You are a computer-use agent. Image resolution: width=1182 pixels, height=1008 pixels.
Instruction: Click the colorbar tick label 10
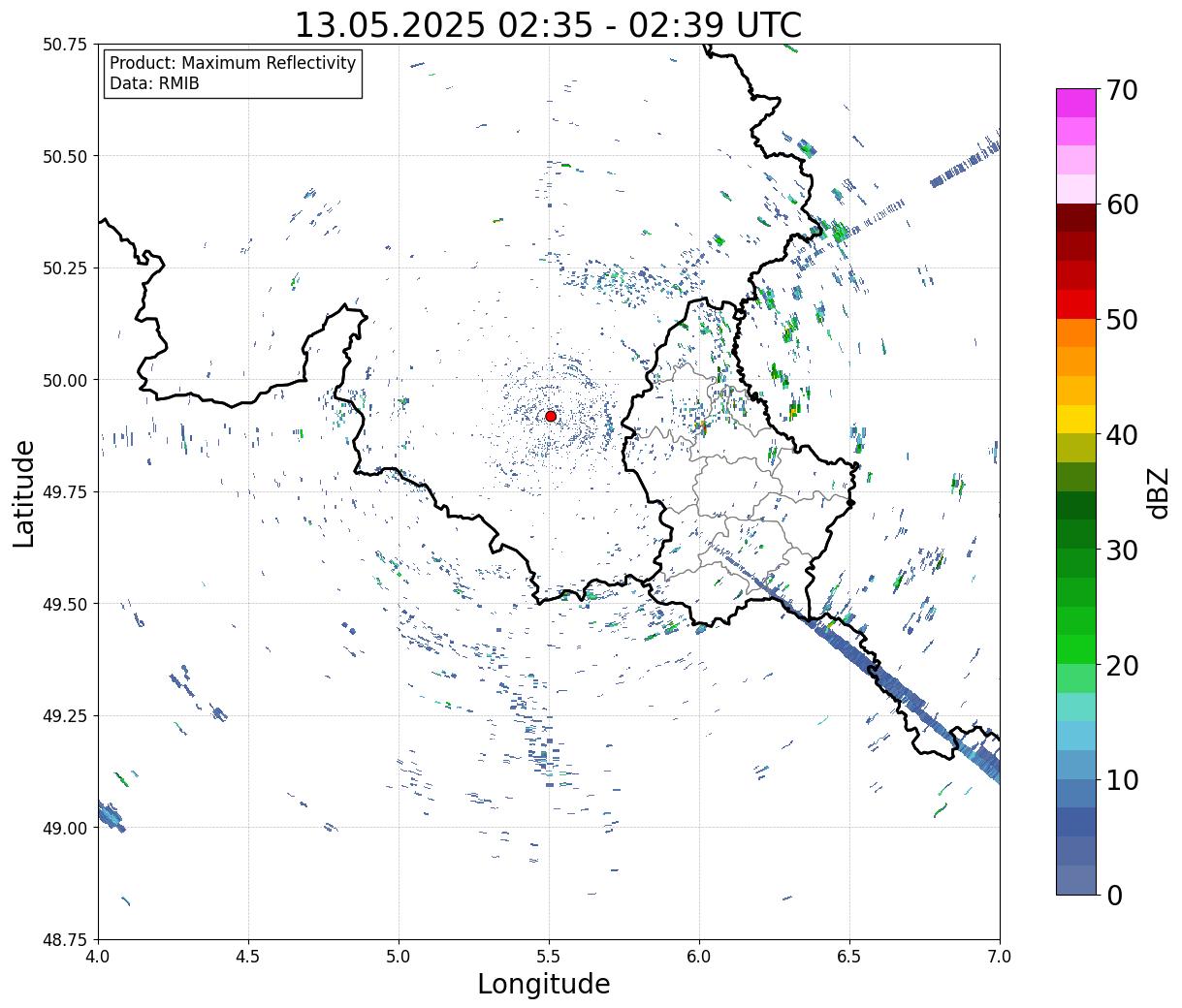pos(1122,780)
